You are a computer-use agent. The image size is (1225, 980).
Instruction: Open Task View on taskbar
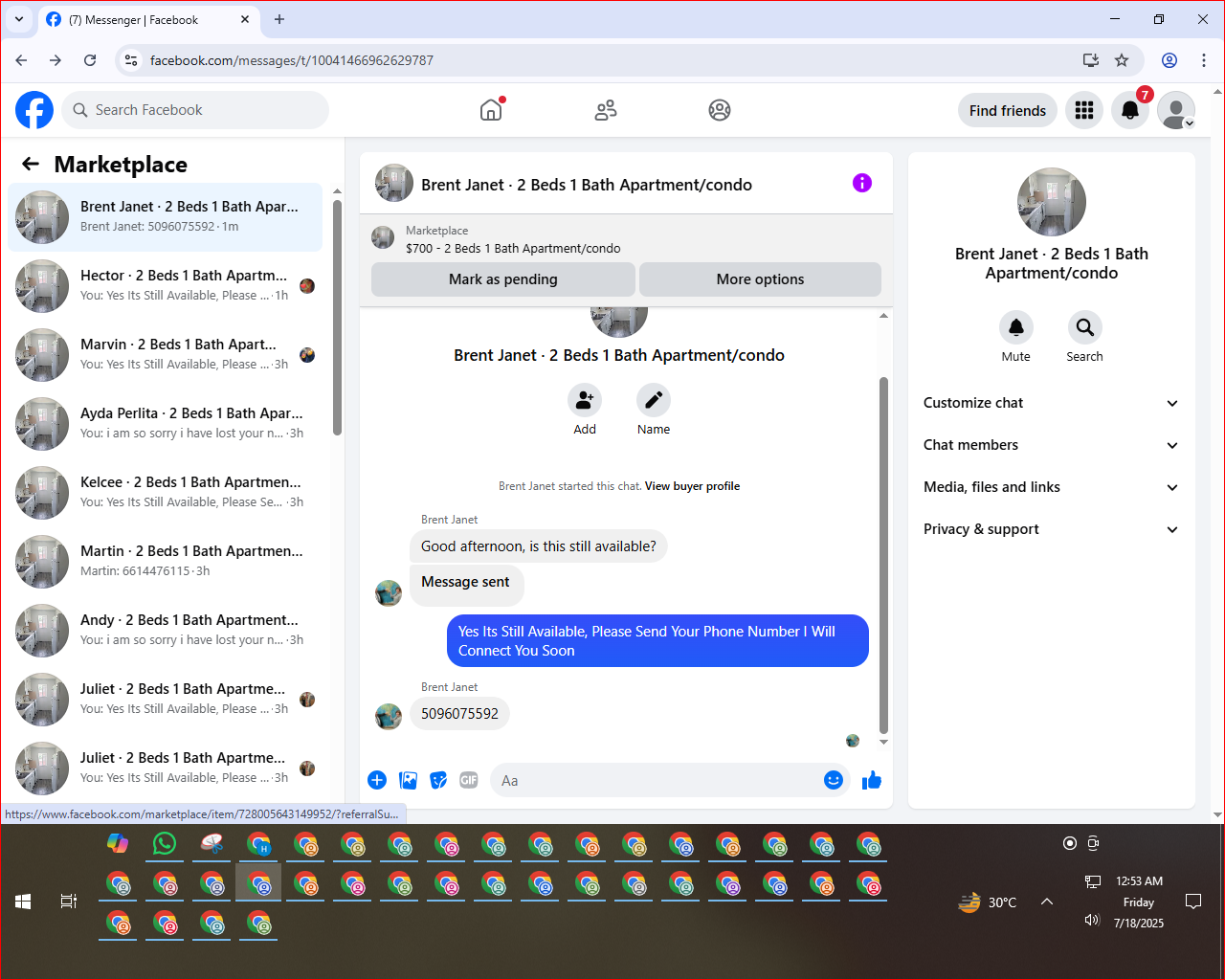[69, 902]
